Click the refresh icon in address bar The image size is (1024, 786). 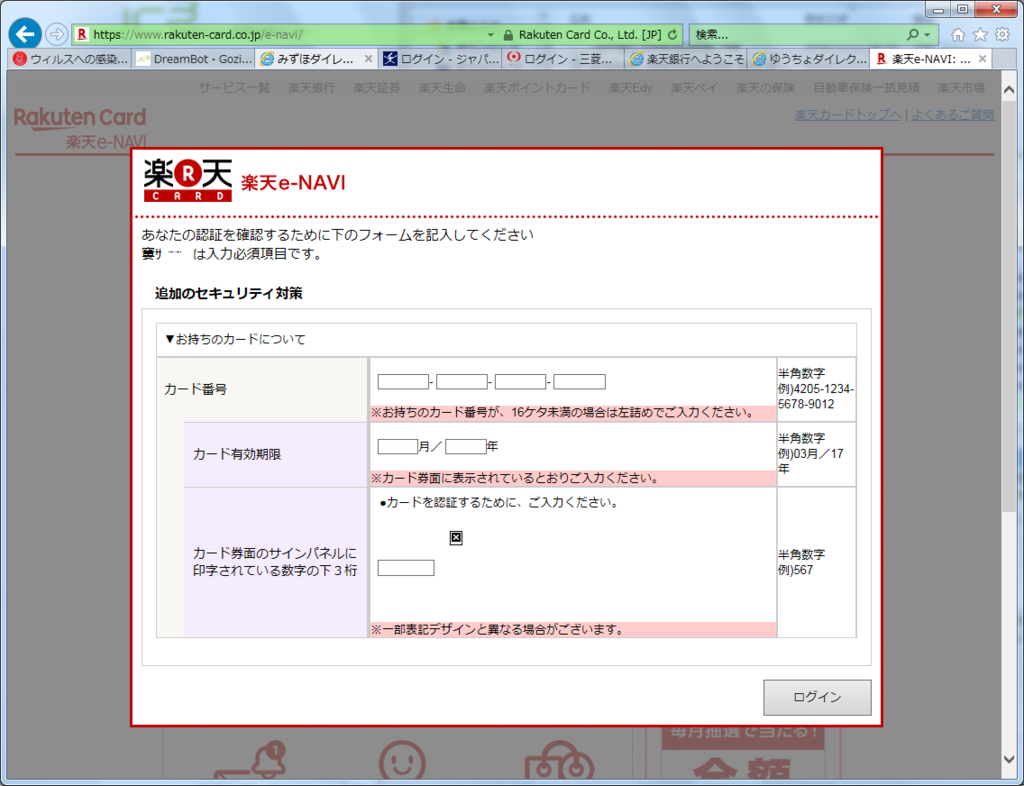pos(673,35)
